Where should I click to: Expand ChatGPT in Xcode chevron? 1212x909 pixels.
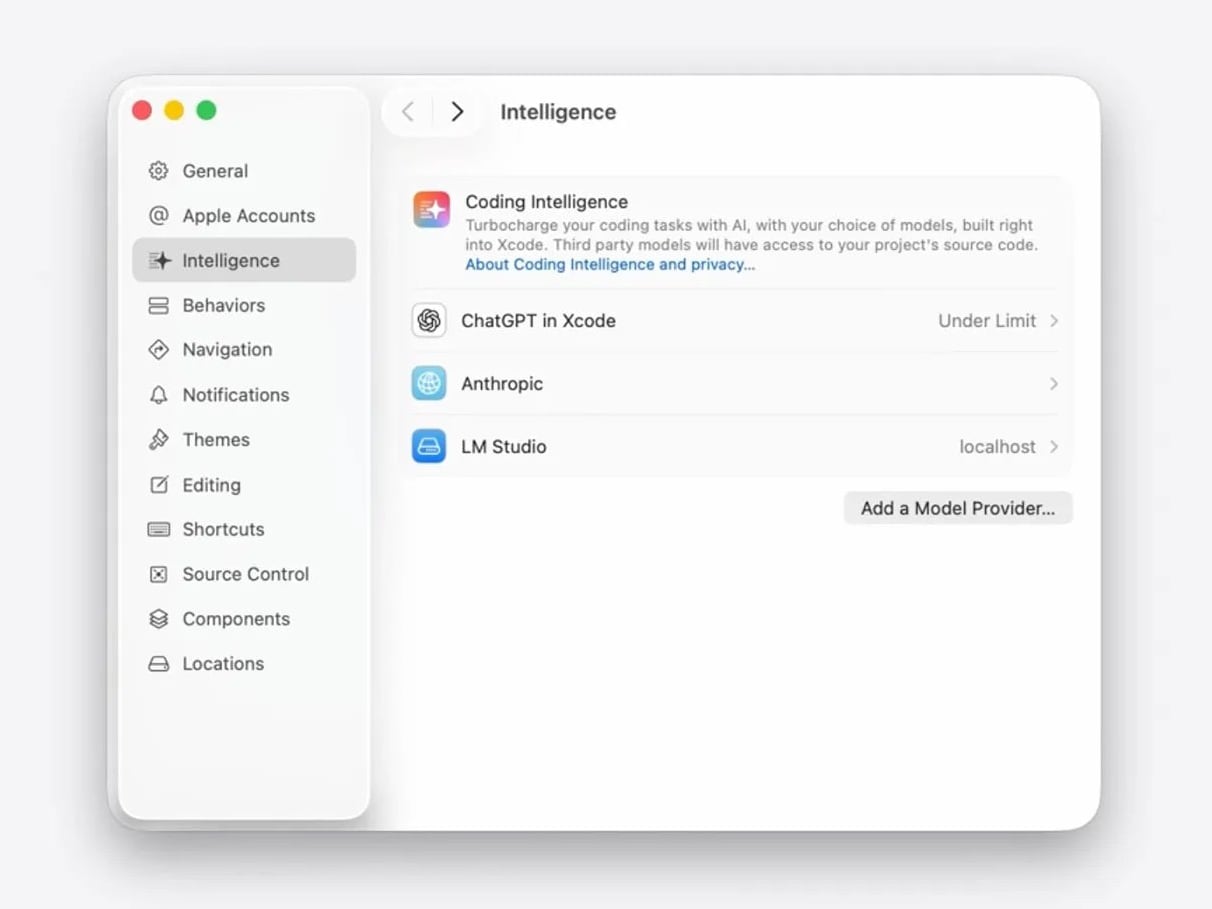tap(1054, 321)
